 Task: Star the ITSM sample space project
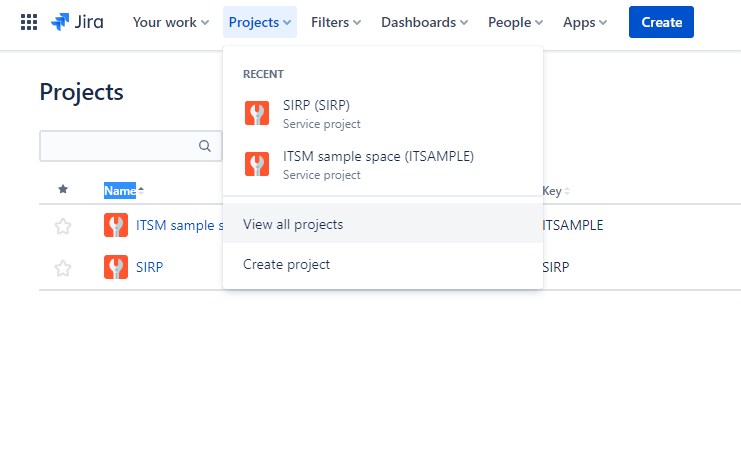click(63, 226)
